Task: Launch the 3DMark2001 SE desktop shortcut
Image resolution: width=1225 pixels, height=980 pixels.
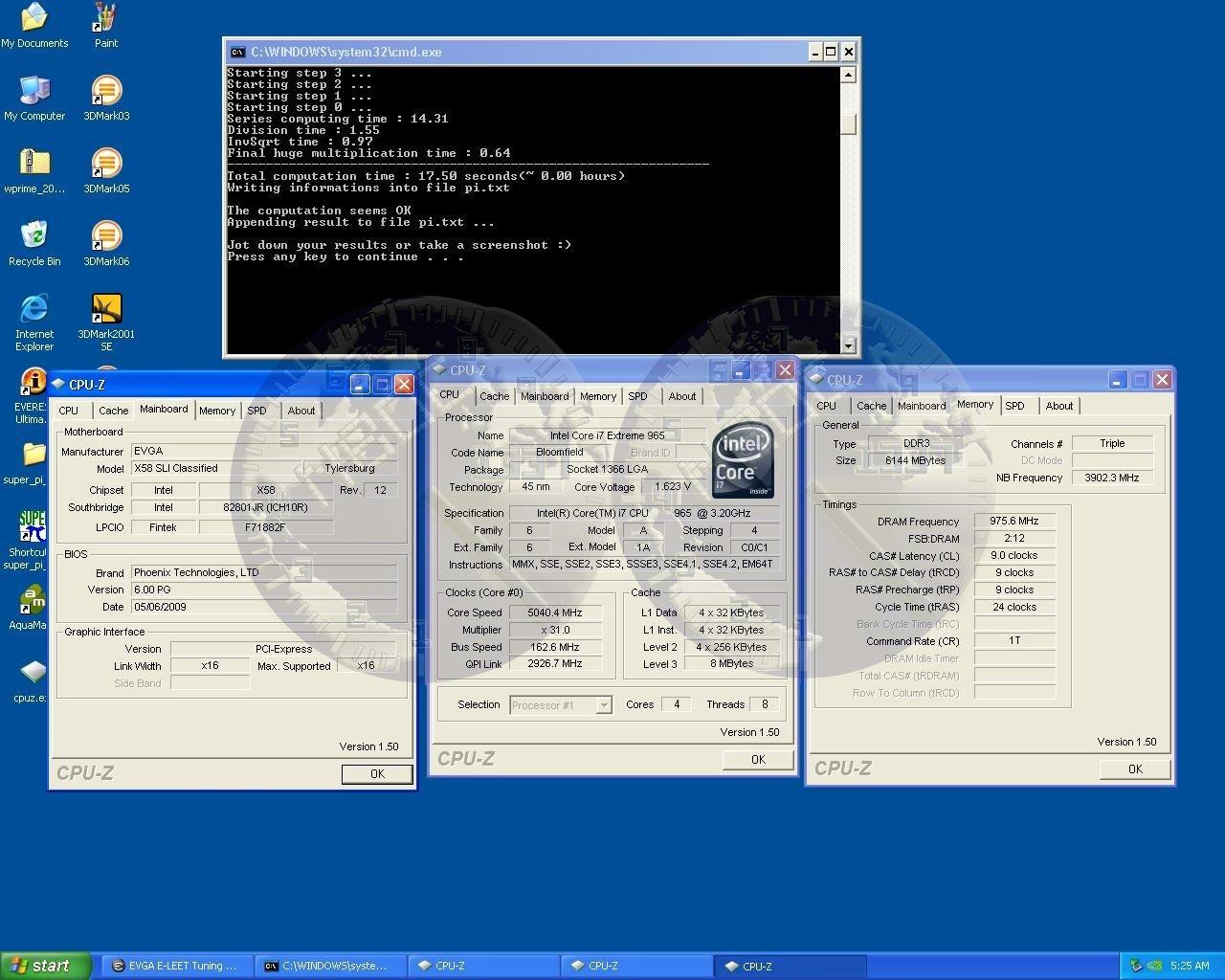Action: click(106, 323)
